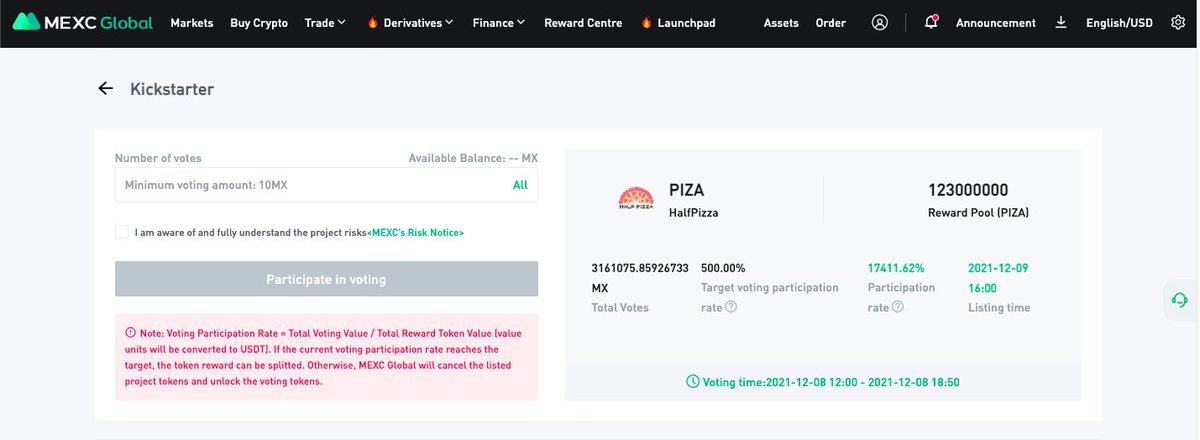Tick the project risks acknowledgement checkbox

pos(122,232)
